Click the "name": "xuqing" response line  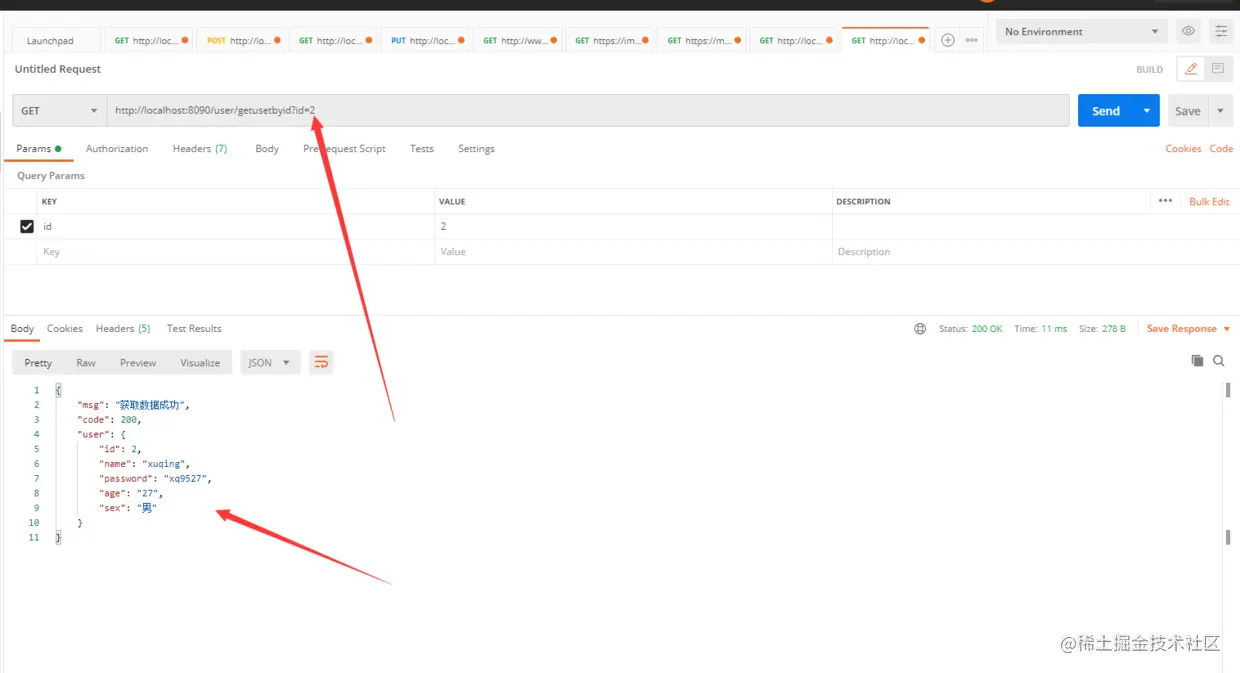click(144, 464)
